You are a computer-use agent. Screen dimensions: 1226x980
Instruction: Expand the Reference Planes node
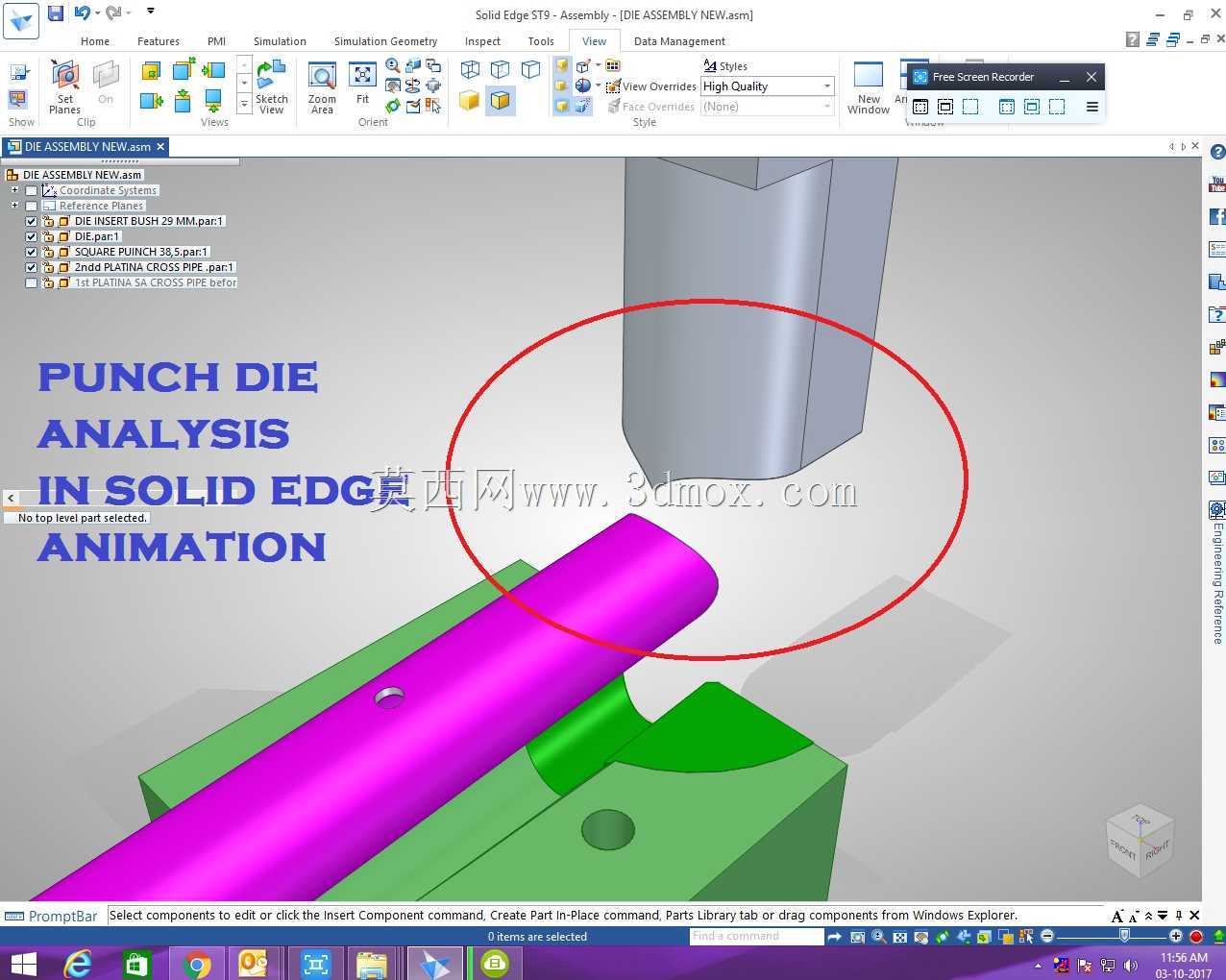click(14, 205)
